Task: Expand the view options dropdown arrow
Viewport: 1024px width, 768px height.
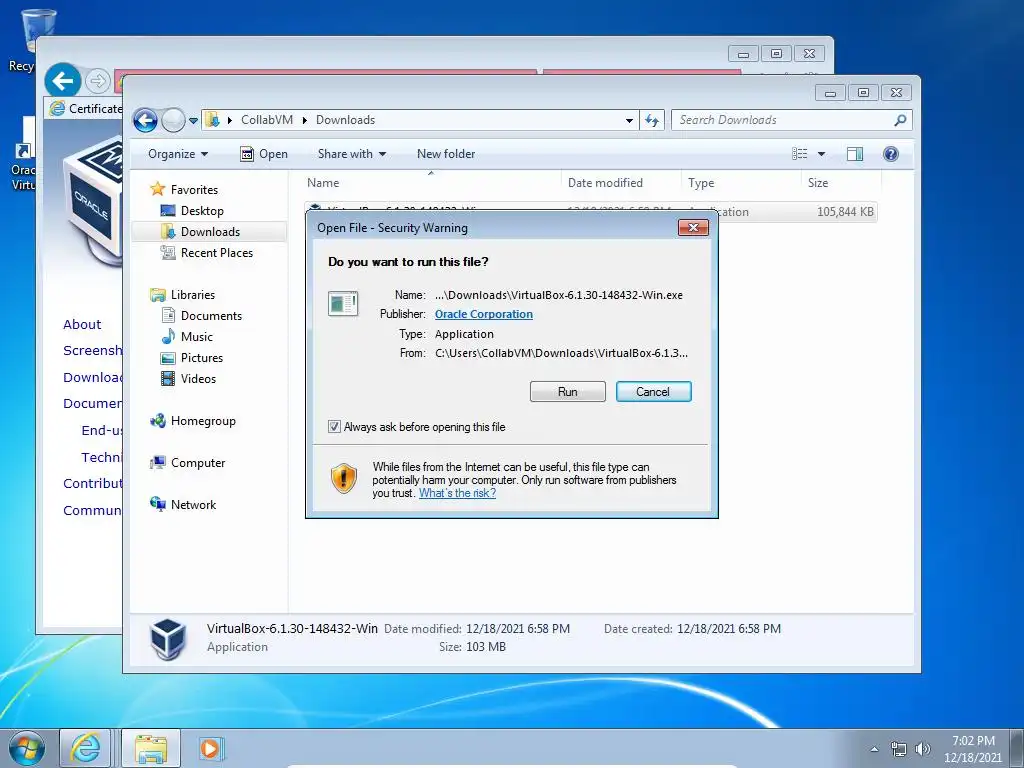Action: click(x=822, y=154)
